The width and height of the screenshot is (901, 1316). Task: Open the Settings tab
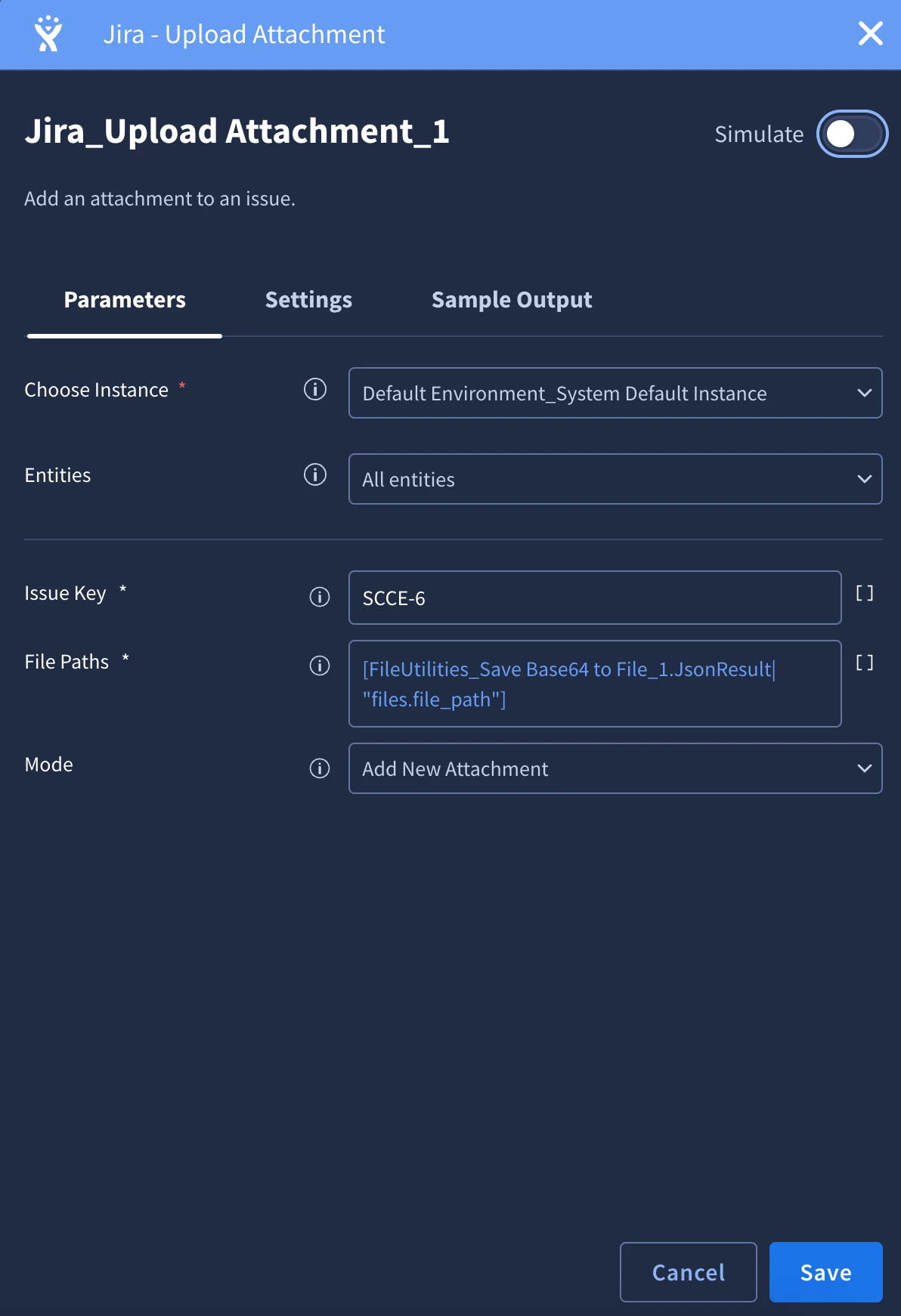[x=308, y=300]
